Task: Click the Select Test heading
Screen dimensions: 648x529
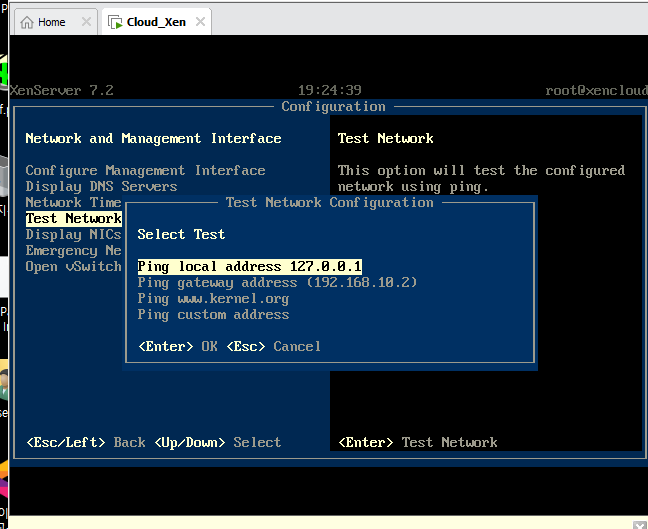Action: point(181,235)
